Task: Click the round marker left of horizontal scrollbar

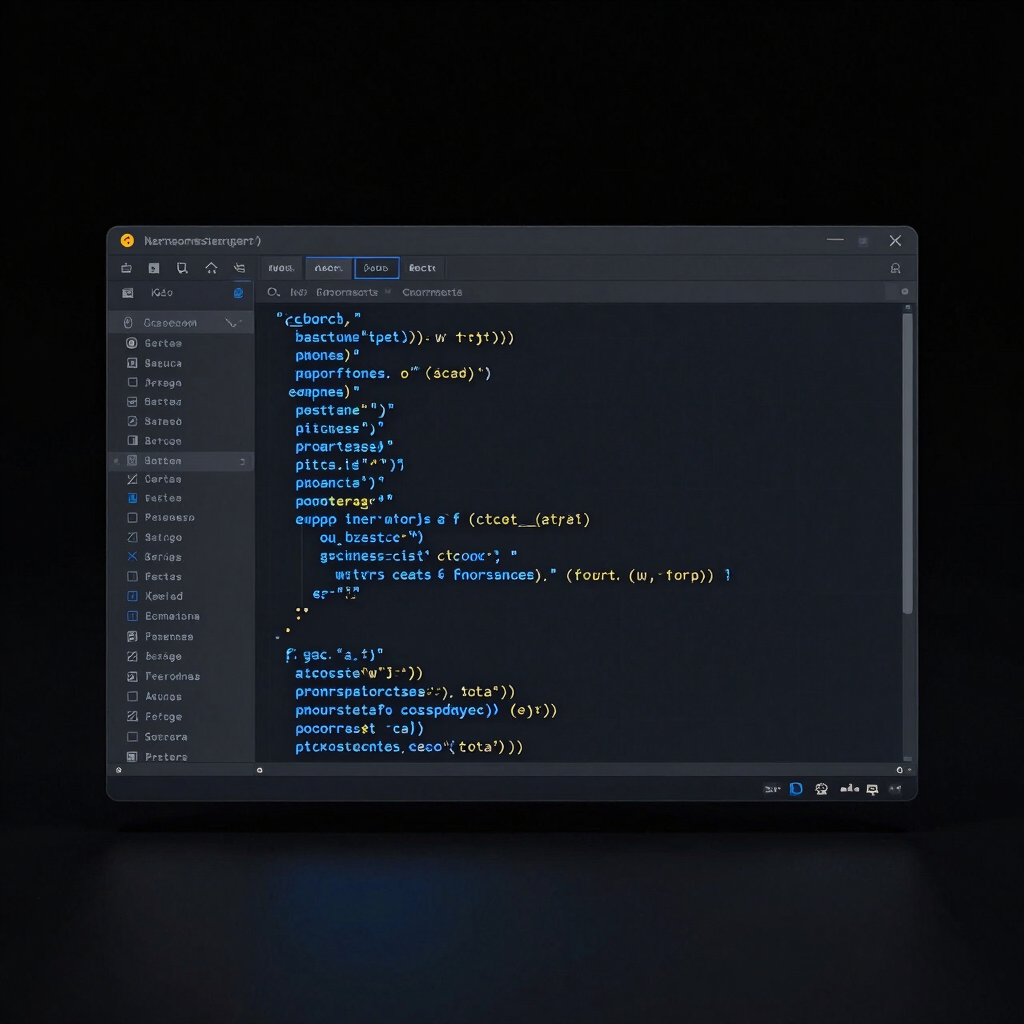Action: [259, 770]
